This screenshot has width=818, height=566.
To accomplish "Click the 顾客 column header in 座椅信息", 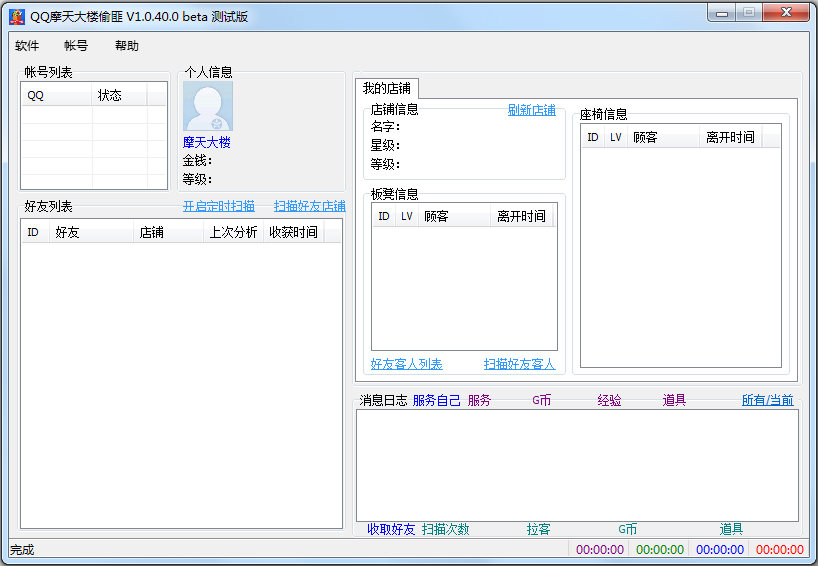I will (663, 137).
